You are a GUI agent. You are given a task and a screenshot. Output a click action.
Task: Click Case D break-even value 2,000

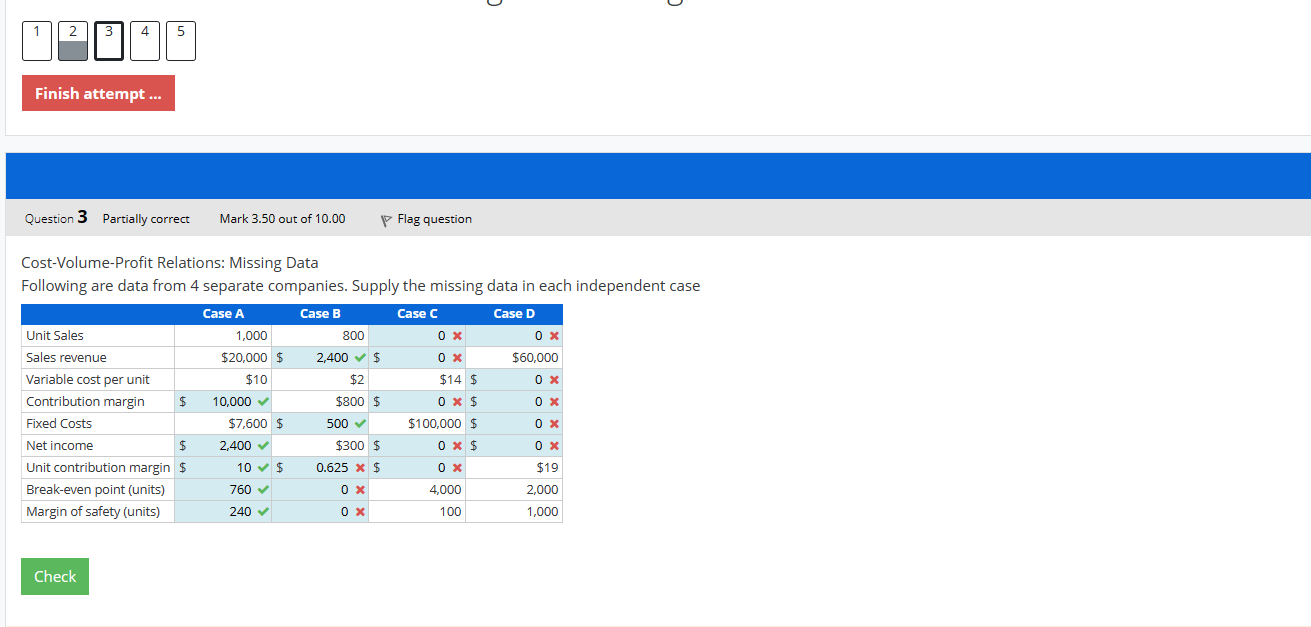coord(542,489)
